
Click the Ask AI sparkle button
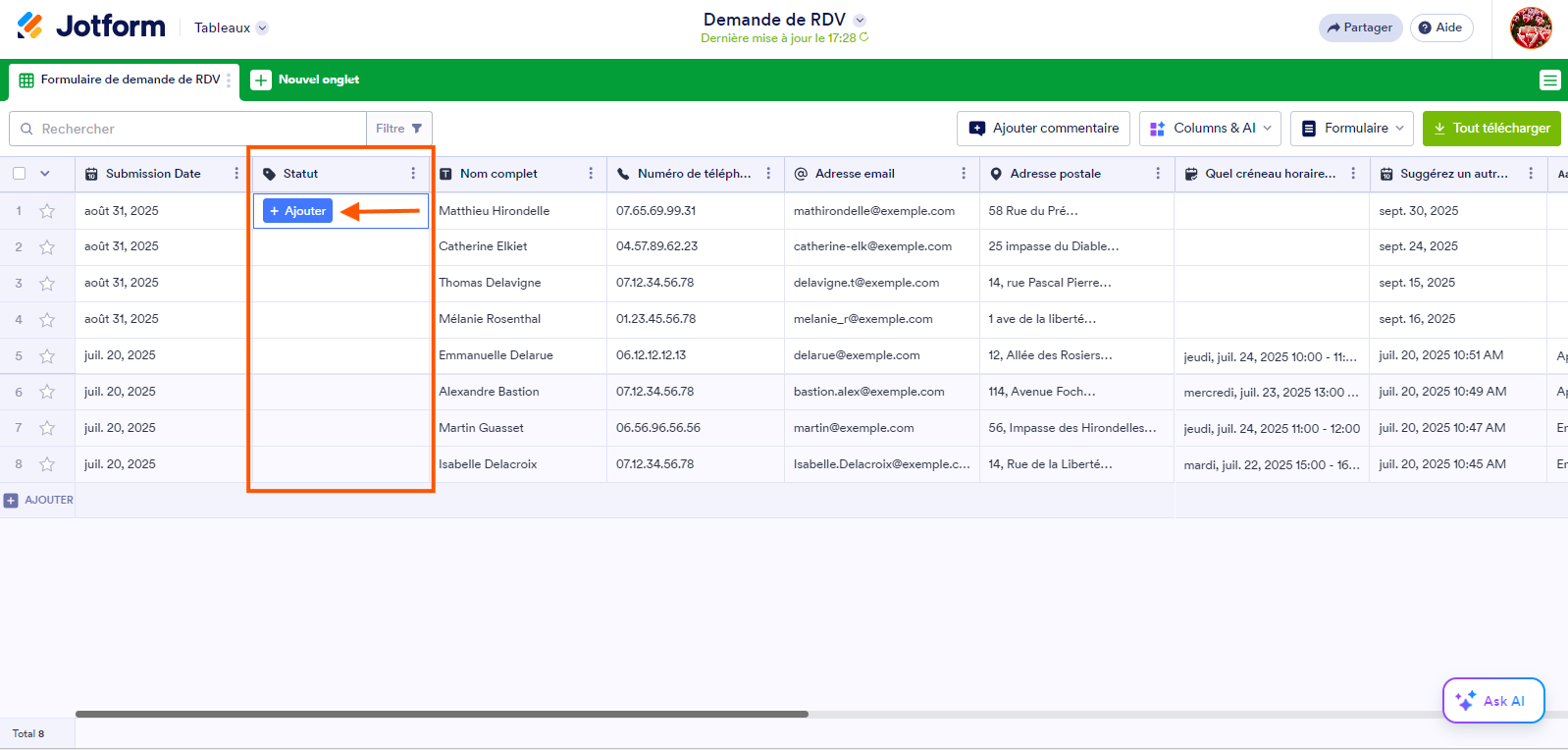[1492, 701]
